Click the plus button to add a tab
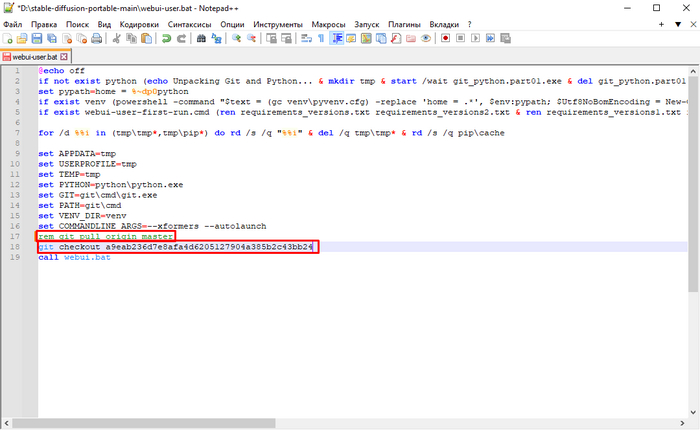Viewport: 700px width, 430px height. [659, 22]
